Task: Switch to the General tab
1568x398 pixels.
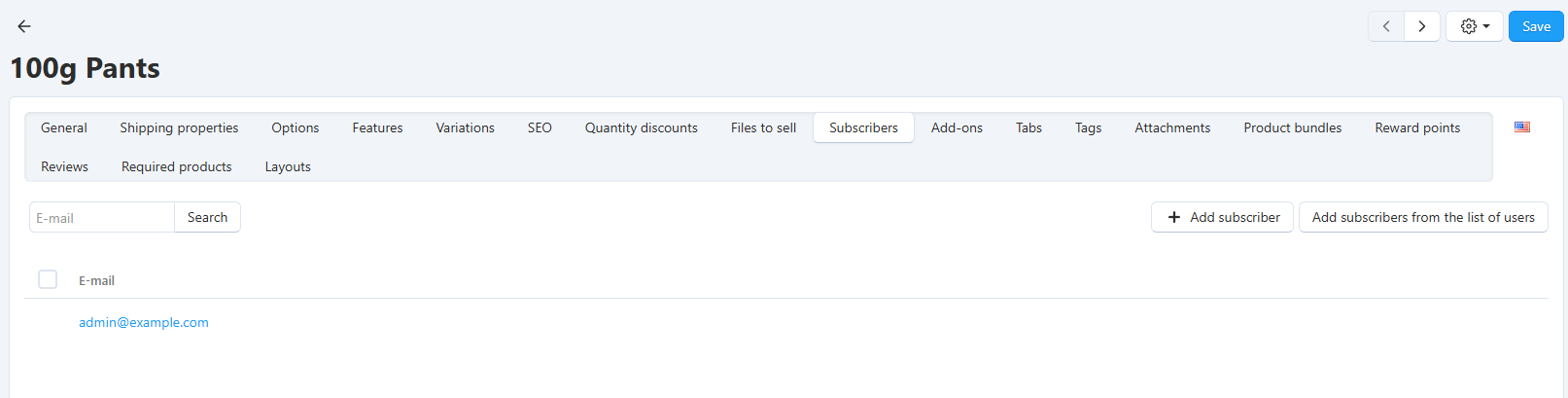Action: pyautogui.click(x=64, y=127)
